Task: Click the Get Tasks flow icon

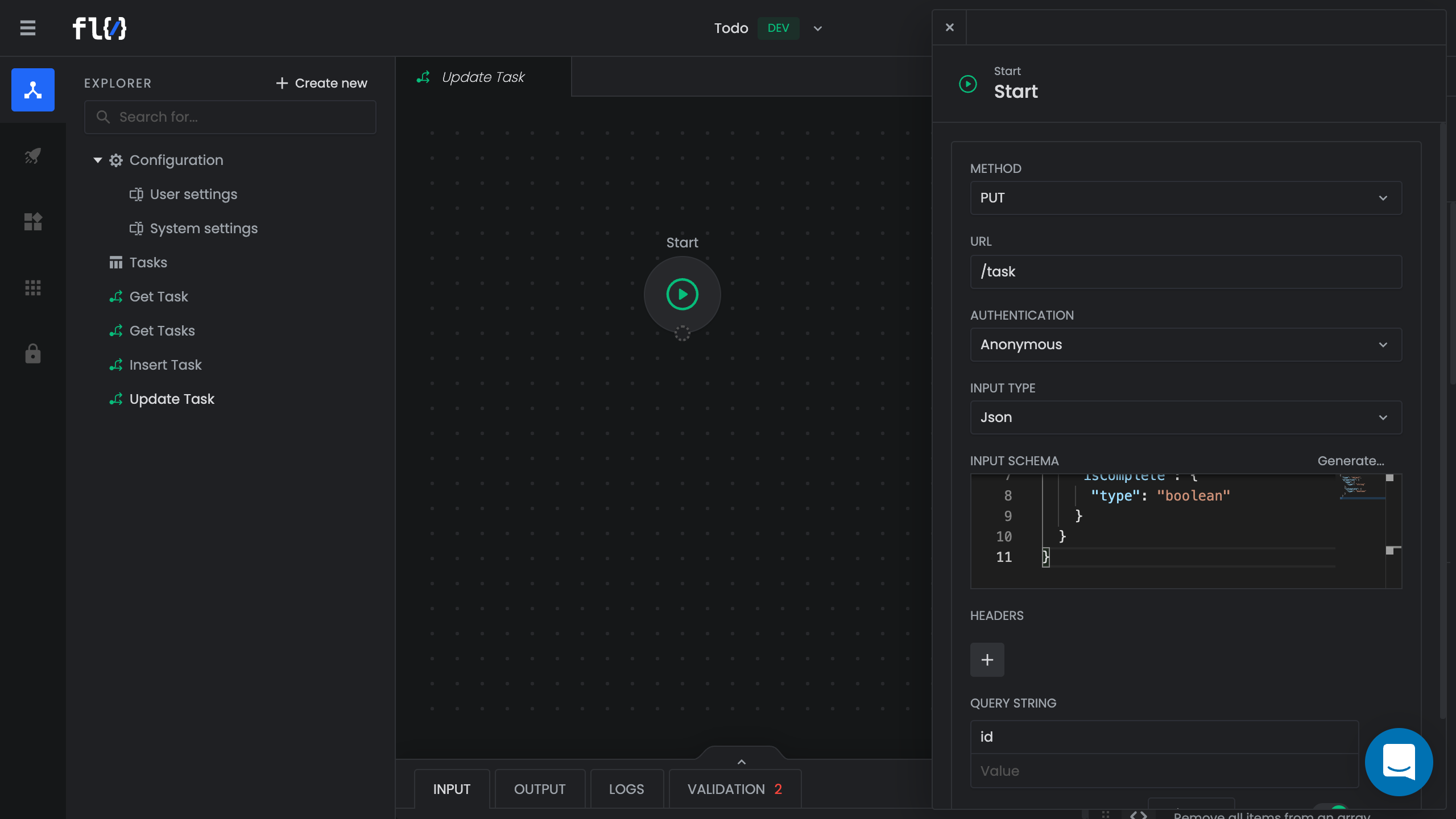Action: (116, 331)
